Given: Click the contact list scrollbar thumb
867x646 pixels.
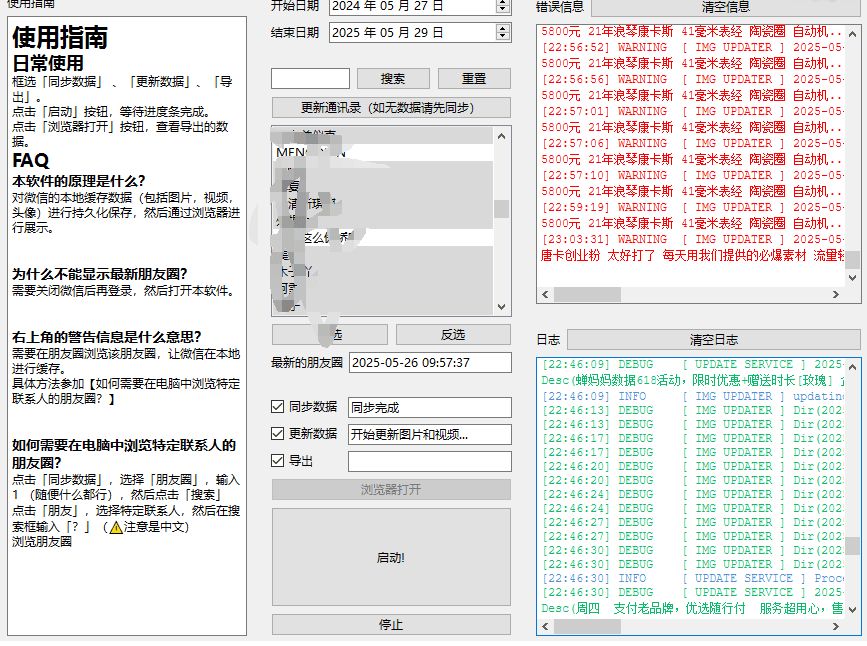Looking at the screenshot, I should click(502, 209).
